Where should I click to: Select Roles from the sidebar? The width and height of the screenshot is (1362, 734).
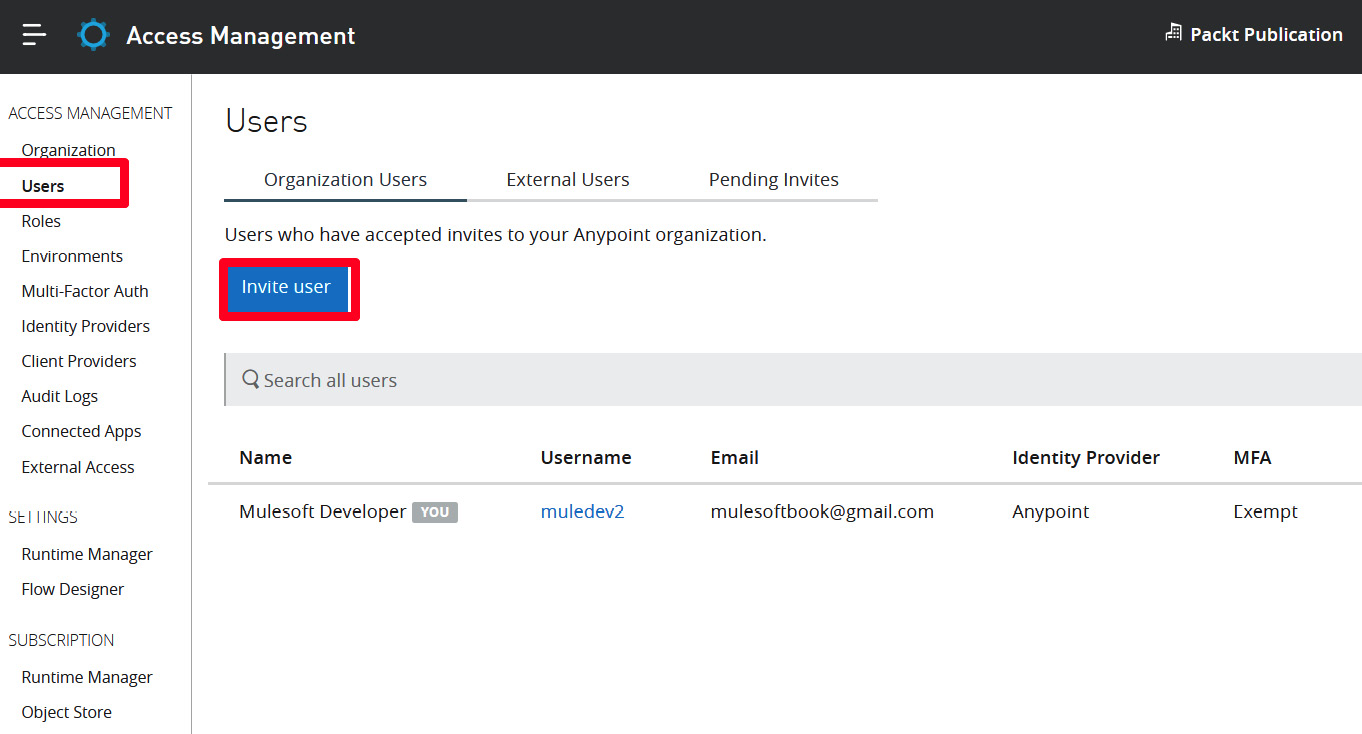[x=40, y=220]
